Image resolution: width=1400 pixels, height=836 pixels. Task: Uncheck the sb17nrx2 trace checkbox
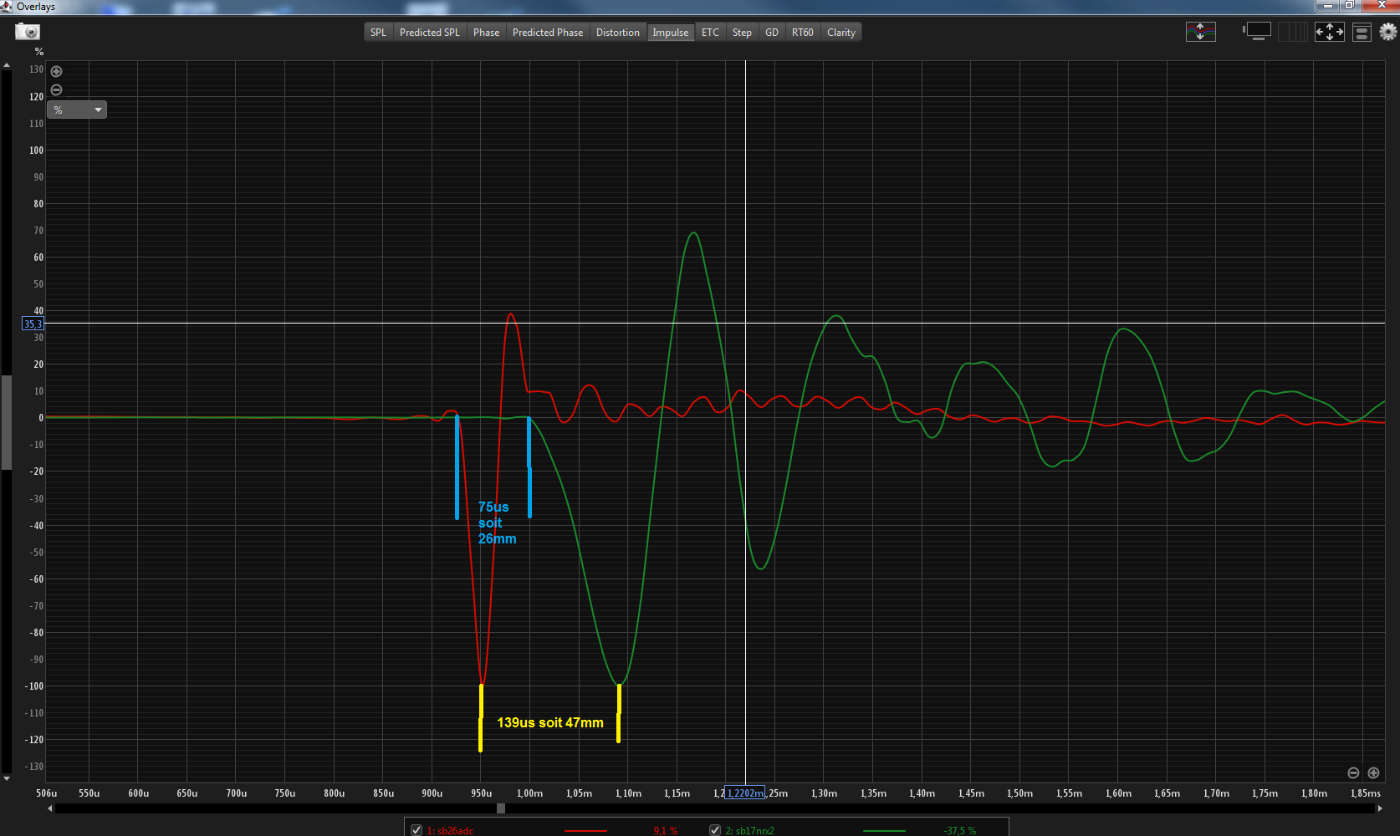[x=715, y=830]
